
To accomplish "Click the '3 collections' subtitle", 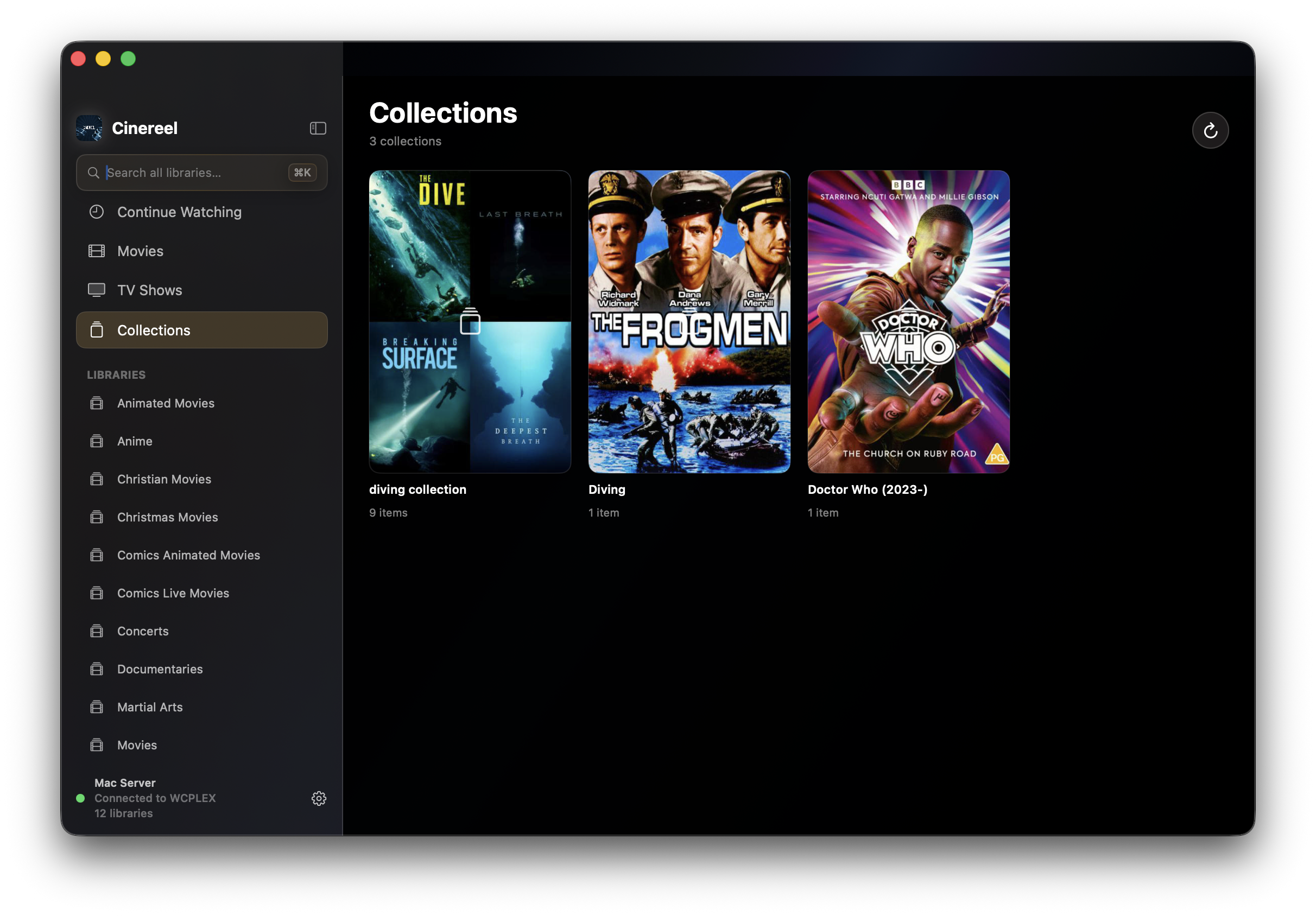I will click(x=405, y=141).
